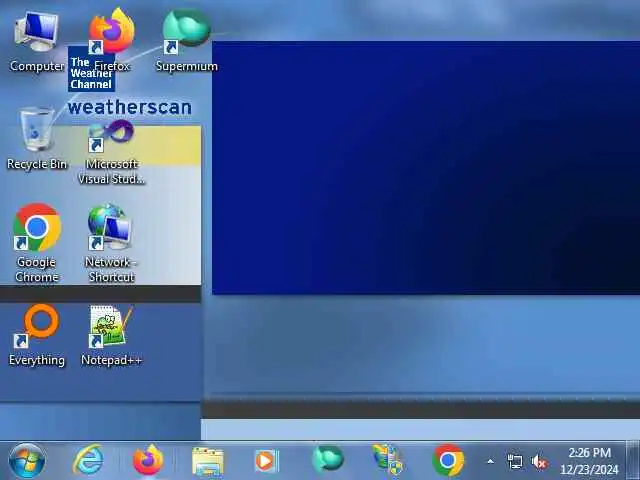Open Notepad++ from the desktop

tap(111, 336)
